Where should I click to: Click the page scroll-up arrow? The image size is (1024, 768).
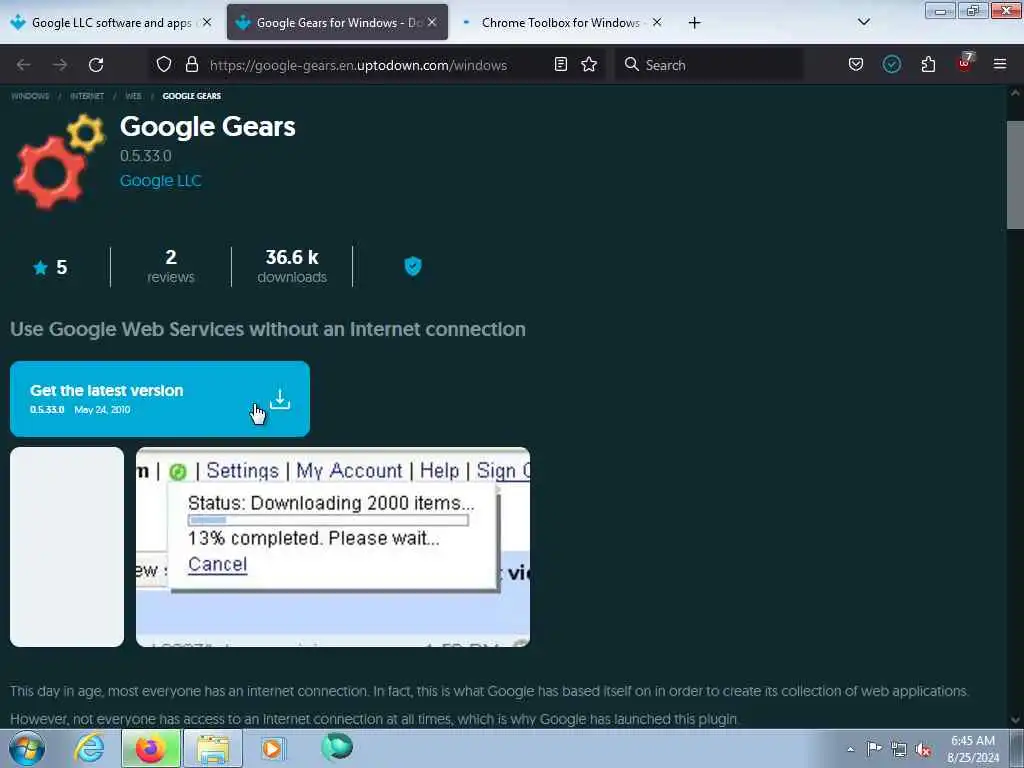[1015, 93]
